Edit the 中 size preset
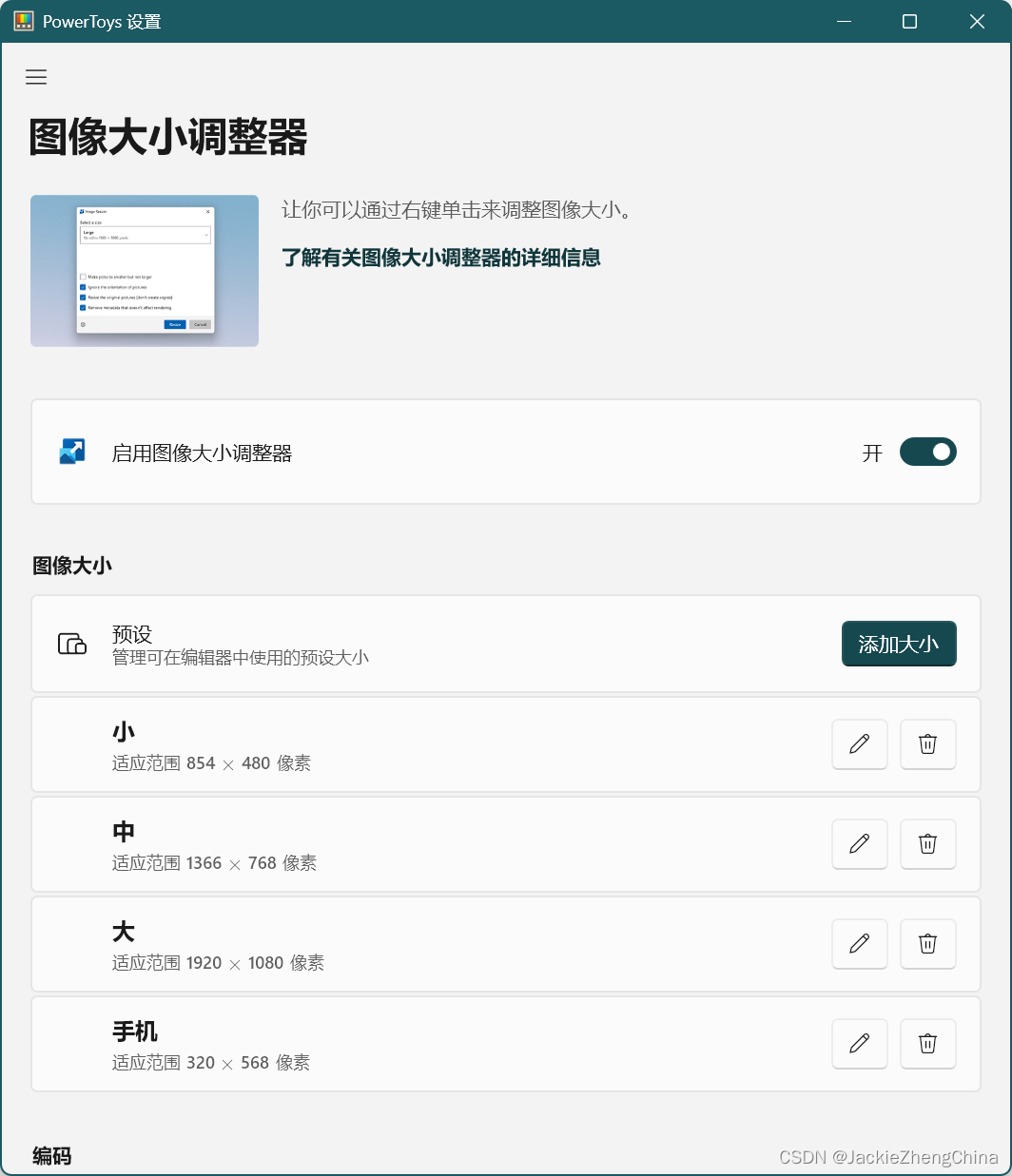 point(860,843)
